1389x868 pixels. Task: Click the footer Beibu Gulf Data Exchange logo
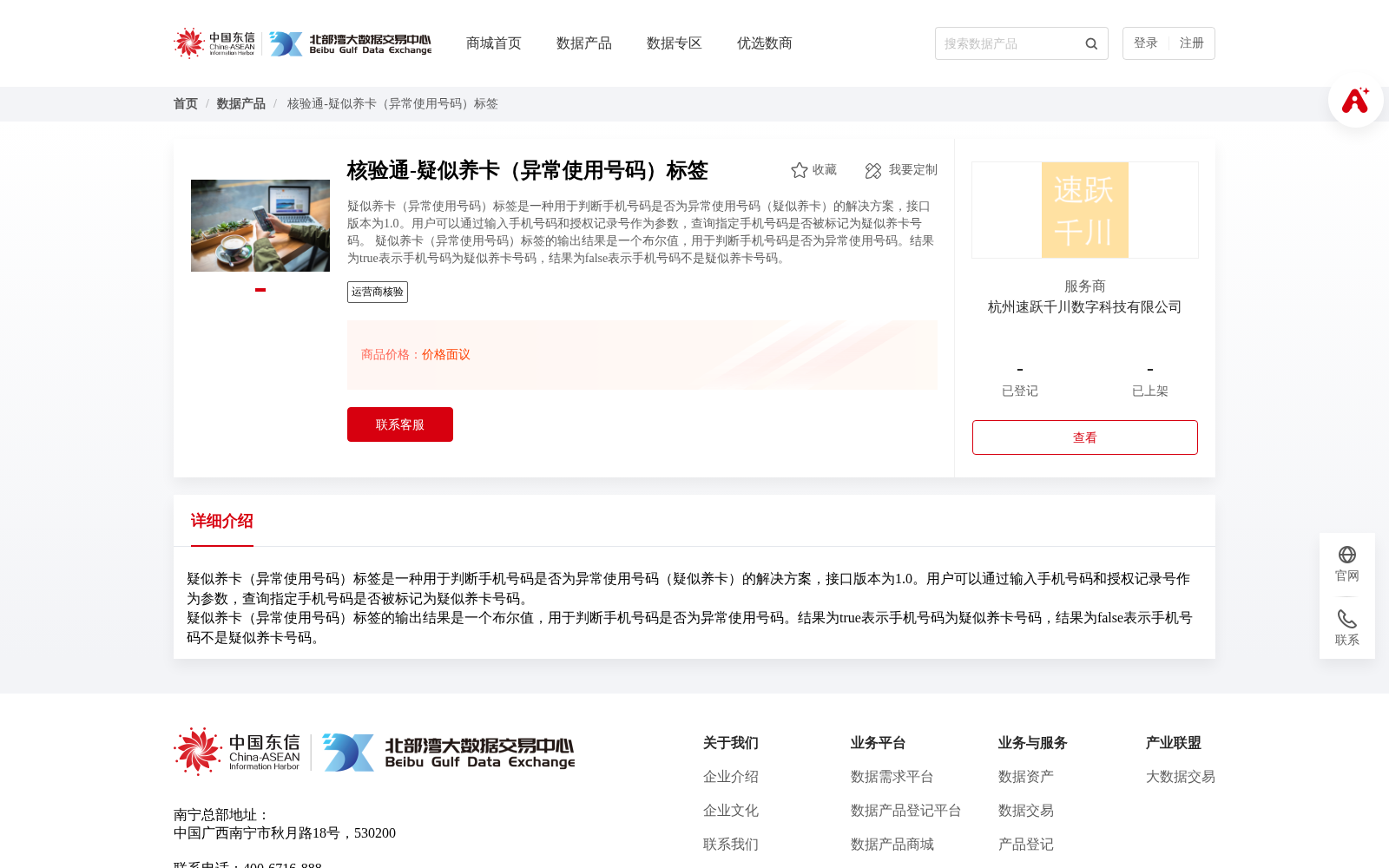pos(449,752)
